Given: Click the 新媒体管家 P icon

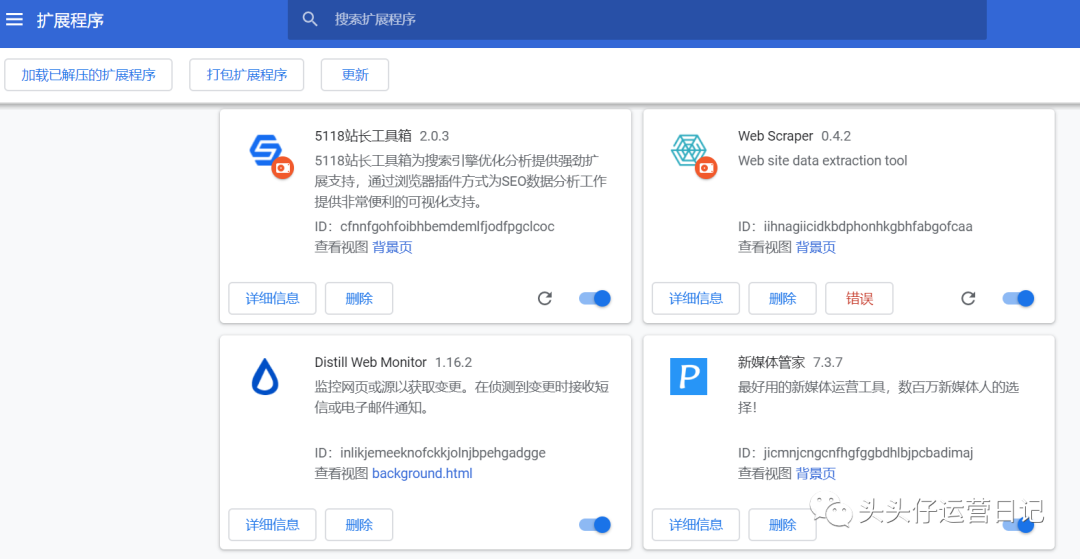Looking at the screenshot, I should tap(689, 377).
